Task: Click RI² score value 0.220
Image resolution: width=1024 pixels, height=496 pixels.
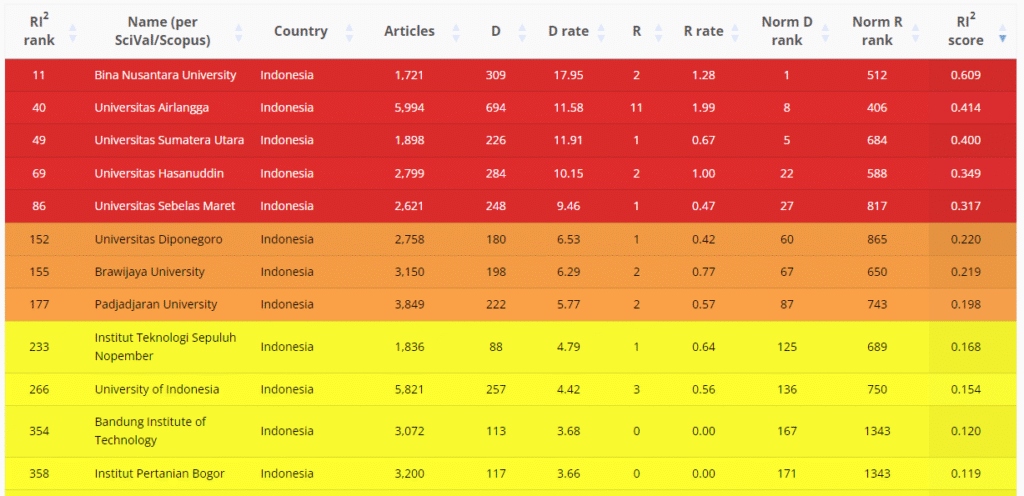Action: tap(965, 240)
